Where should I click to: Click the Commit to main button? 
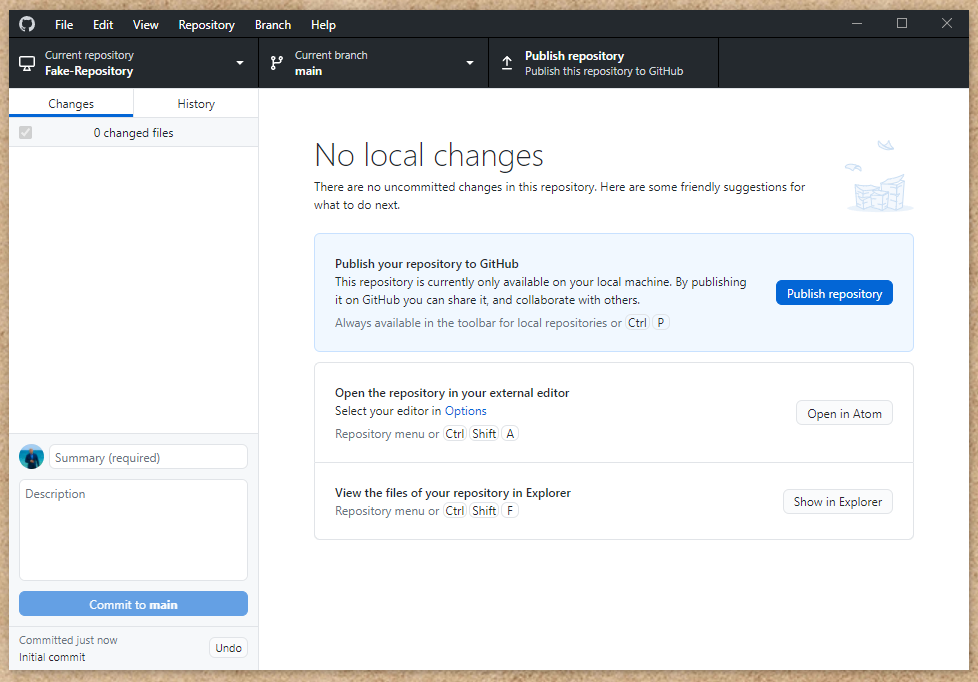click(133, 604)
